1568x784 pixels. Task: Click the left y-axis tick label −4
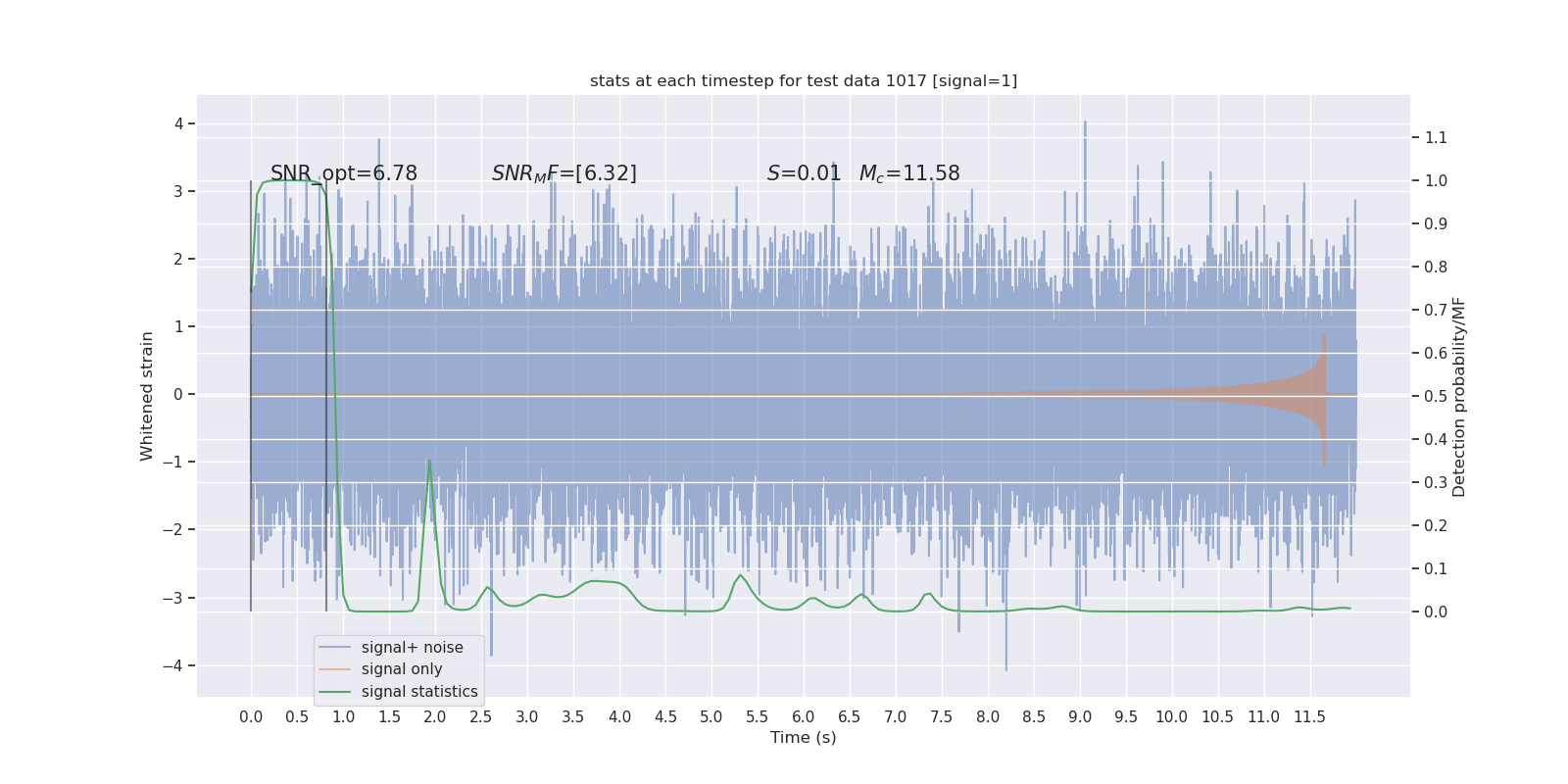pyautogui.click(x=172, y=665)
